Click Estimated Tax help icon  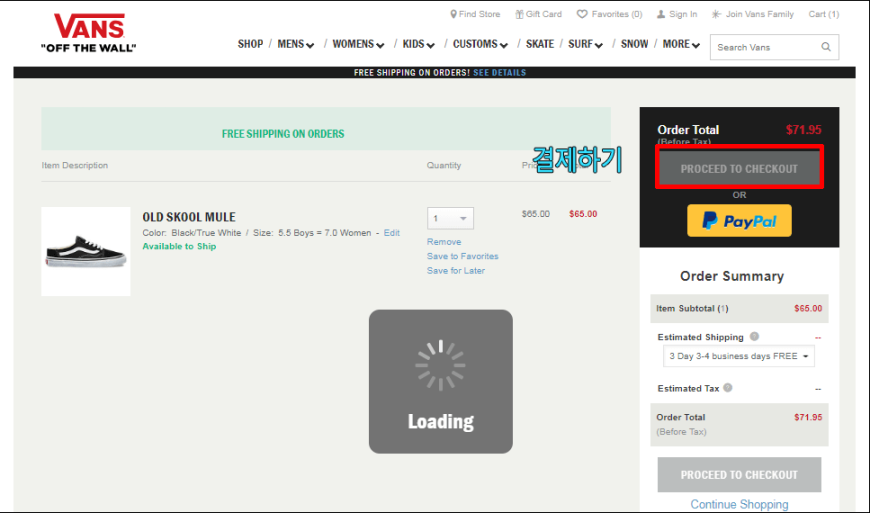727,388
